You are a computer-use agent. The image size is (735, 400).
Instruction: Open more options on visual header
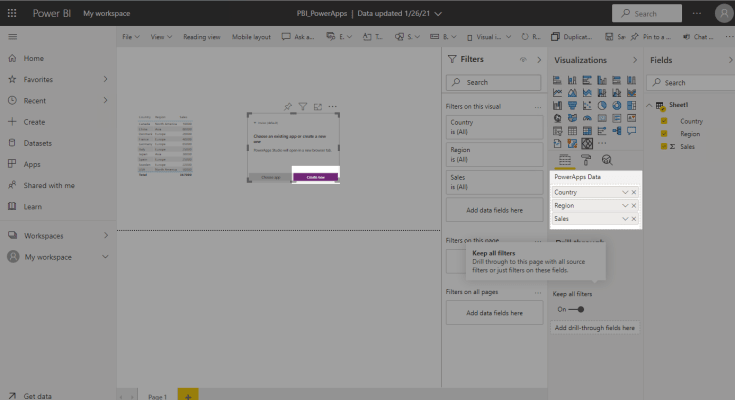coord(332,107)
